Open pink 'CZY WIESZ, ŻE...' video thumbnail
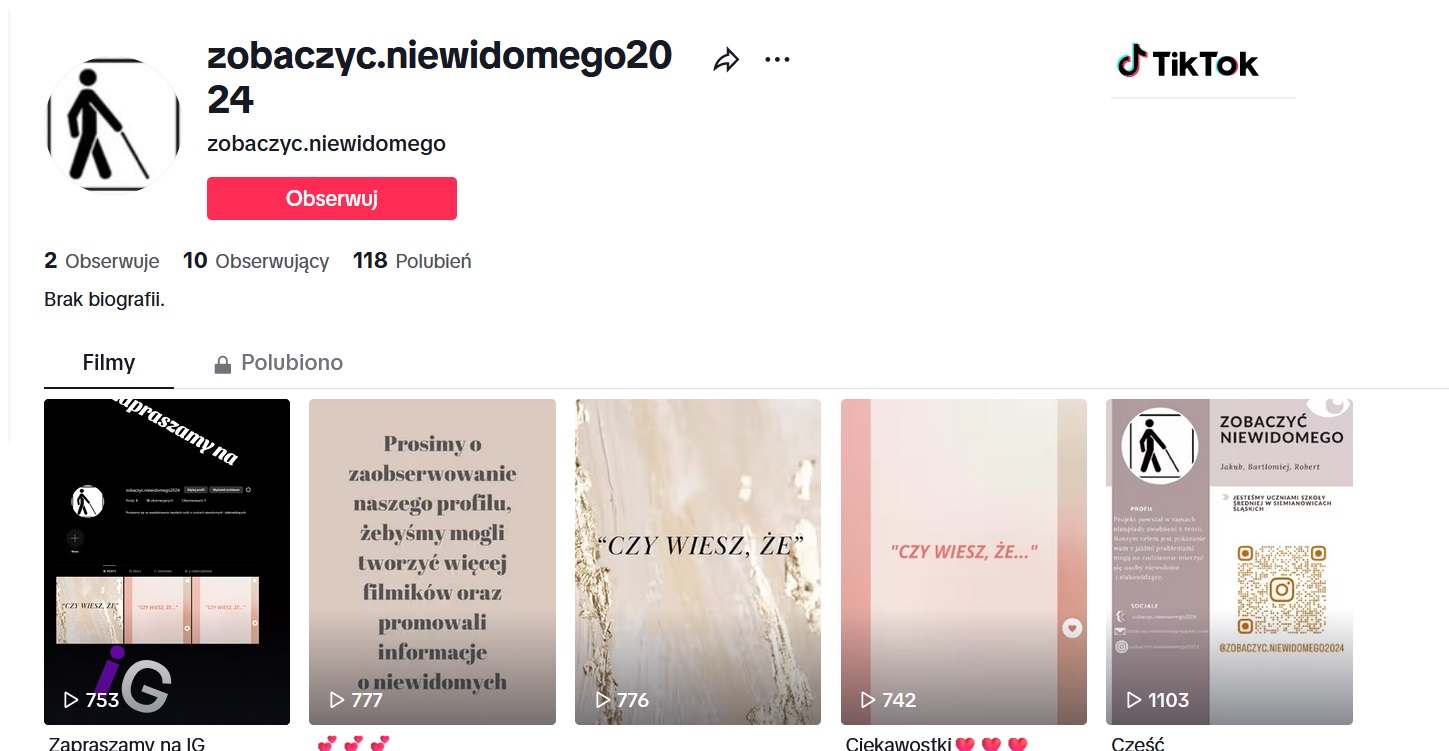Image resolution: width=1449 pixels, height=751 pixels. pyautogui.click(x=964, y=562)
